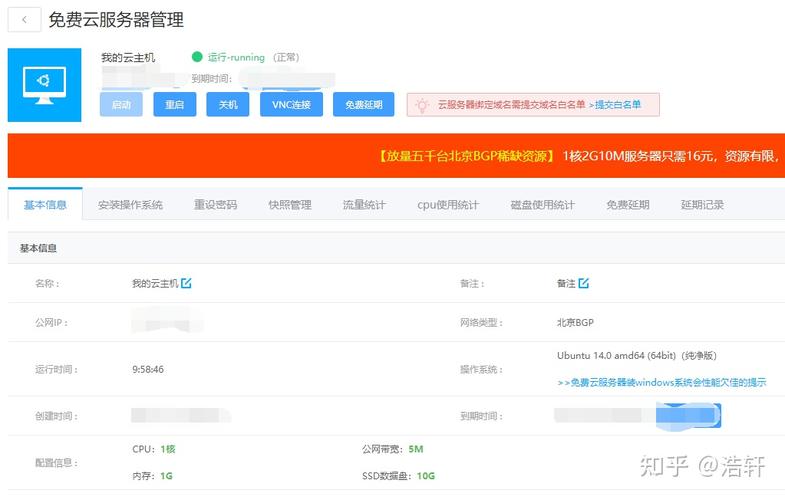Screen dimensions: 785x500
Task: Click the blue 免费延期 button
Action: (363, 105)
